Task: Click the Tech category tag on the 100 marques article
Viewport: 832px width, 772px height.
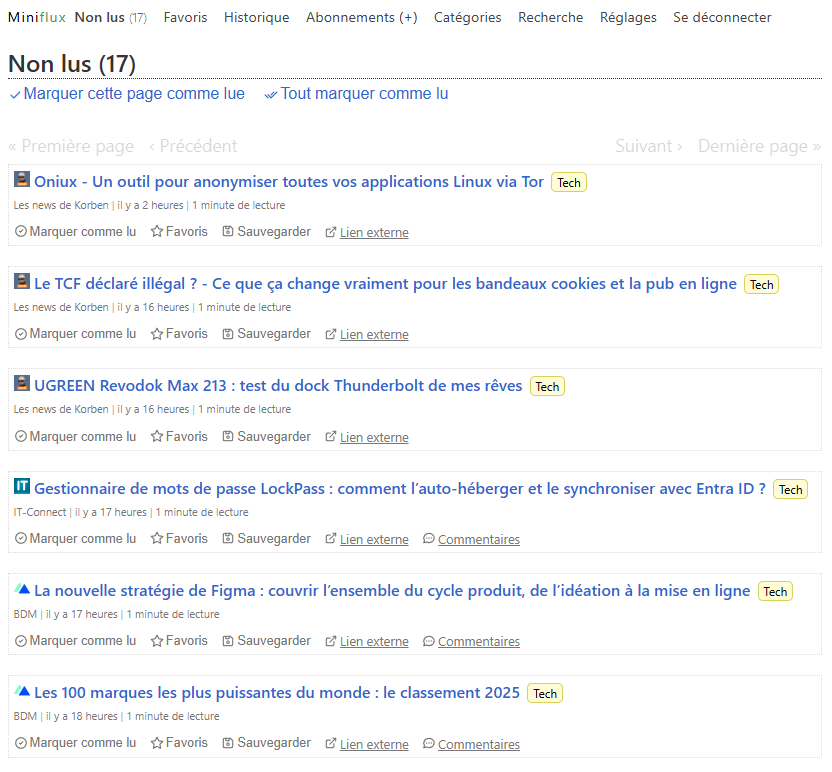Action: pyautogui.click(x=545, y=693)
